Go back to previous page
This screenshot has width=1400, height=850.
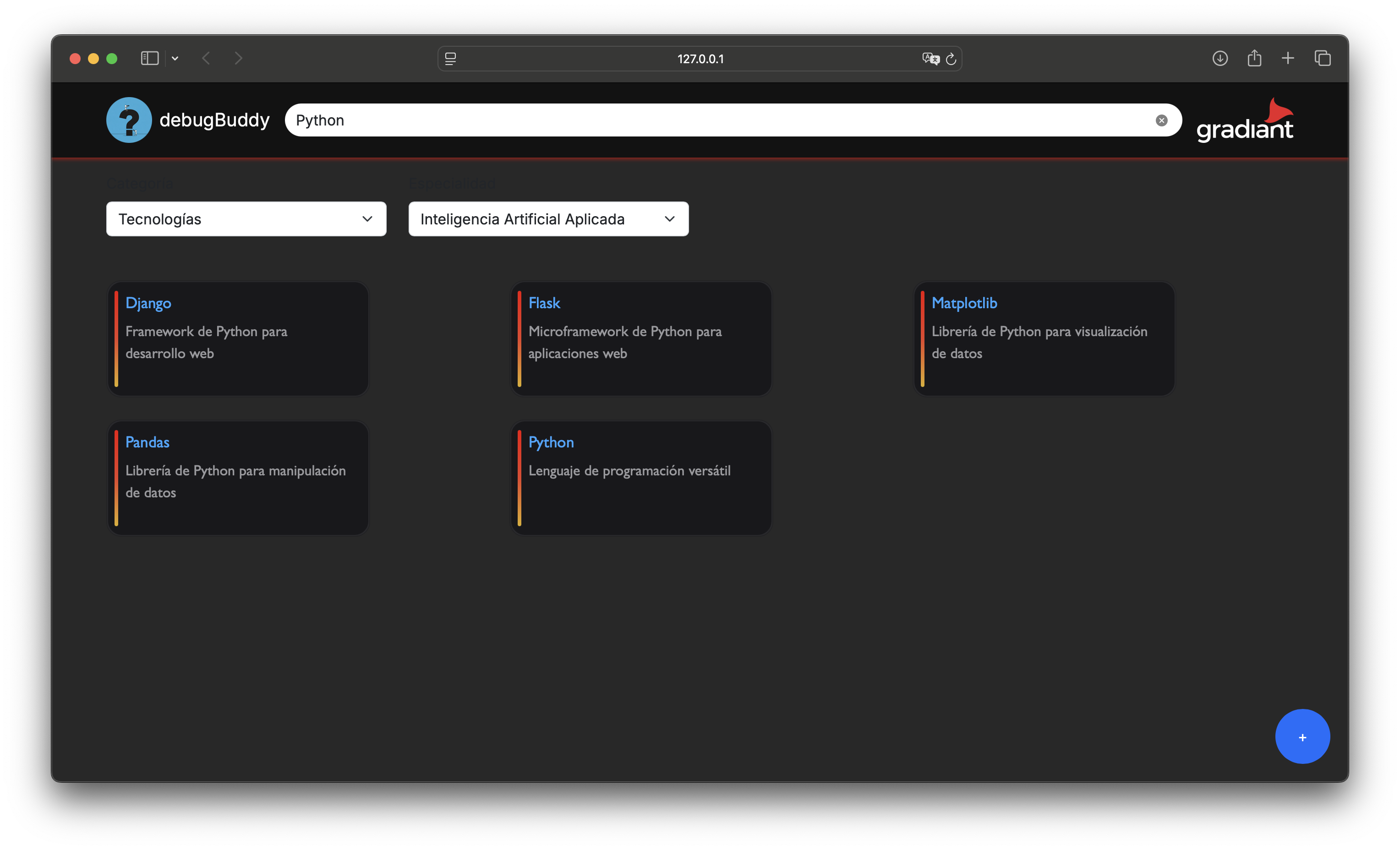coord(206,59)
